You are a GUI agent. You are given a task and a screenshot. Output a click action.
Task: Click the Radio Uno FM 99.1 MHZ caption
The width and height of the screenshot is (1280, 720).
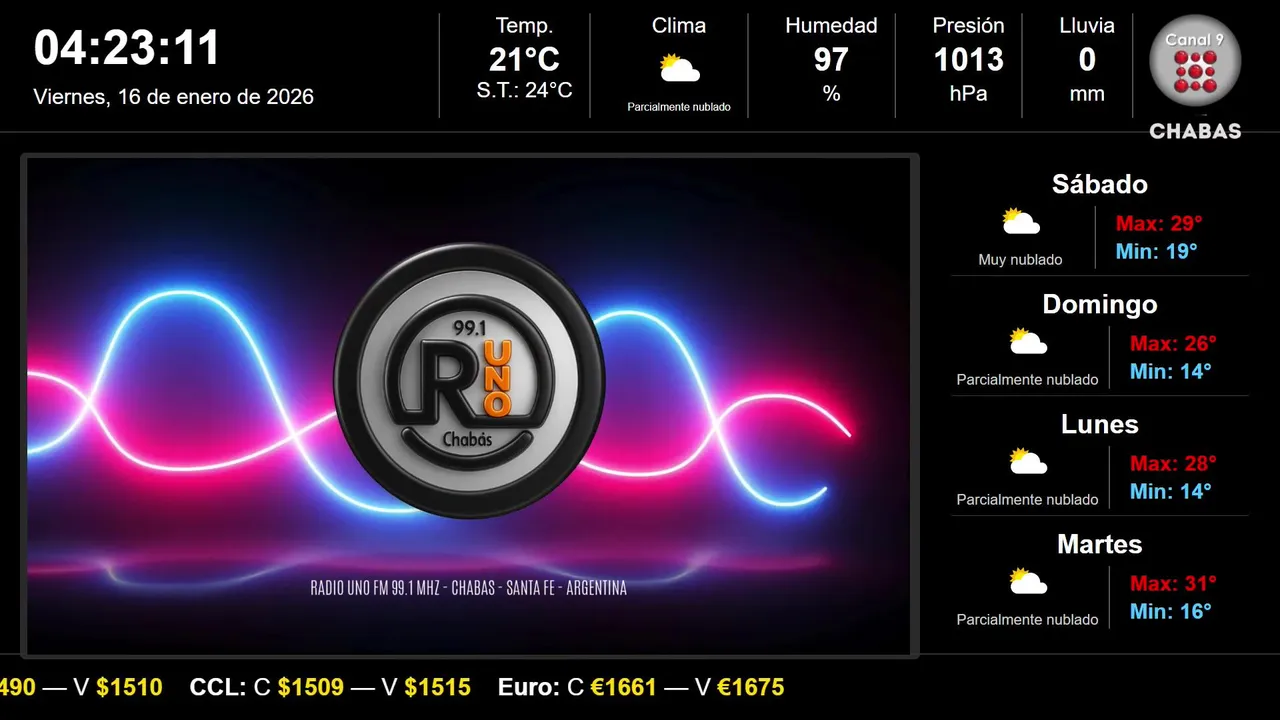[x=469, y=588]
